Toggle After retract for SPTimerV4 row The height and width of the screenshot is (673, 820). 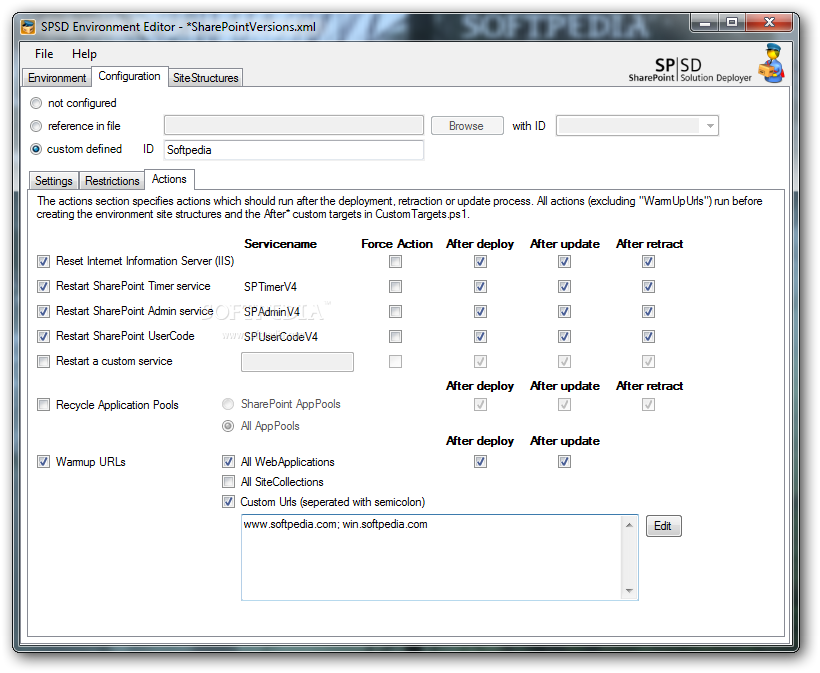(648, 287)
